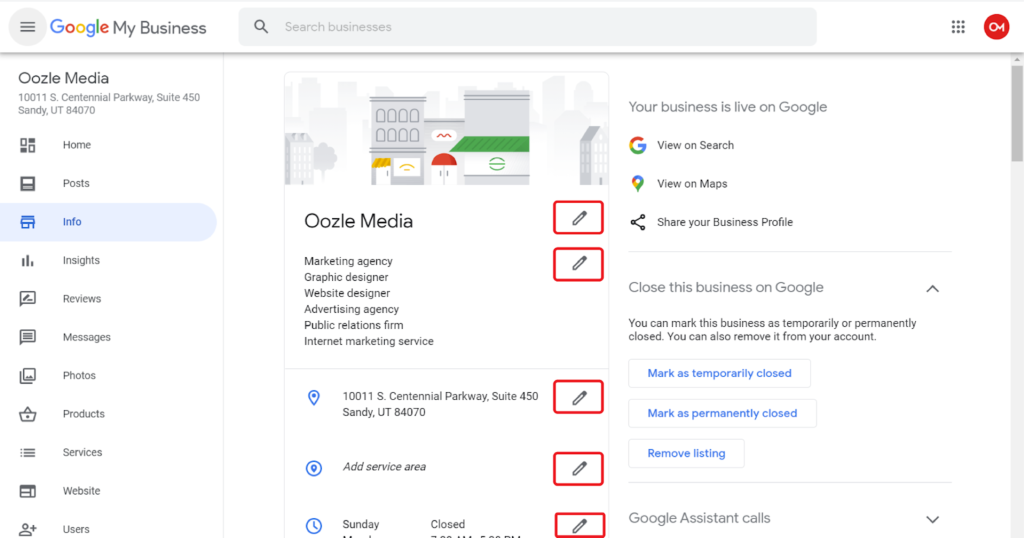The width and height of the screenshot is (1024, 538).
Task: Collapse Close this business on Google section
Action: [933, 289]
